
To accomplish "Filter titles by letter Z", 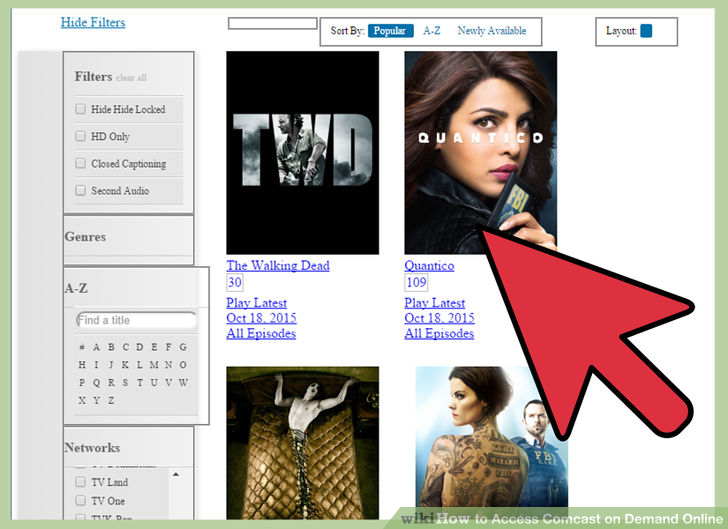I will 111,400.
